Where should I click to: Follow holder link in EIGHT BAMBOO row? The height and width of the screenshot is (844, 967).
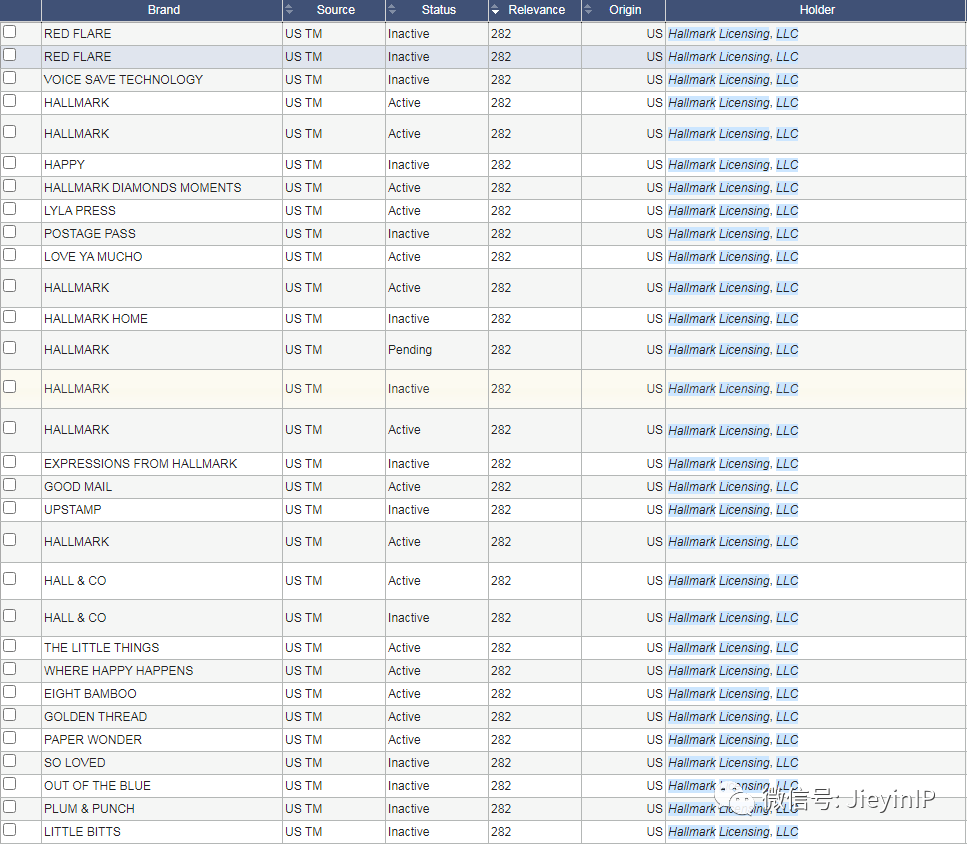pyautogui.click(x=733, y=694)
